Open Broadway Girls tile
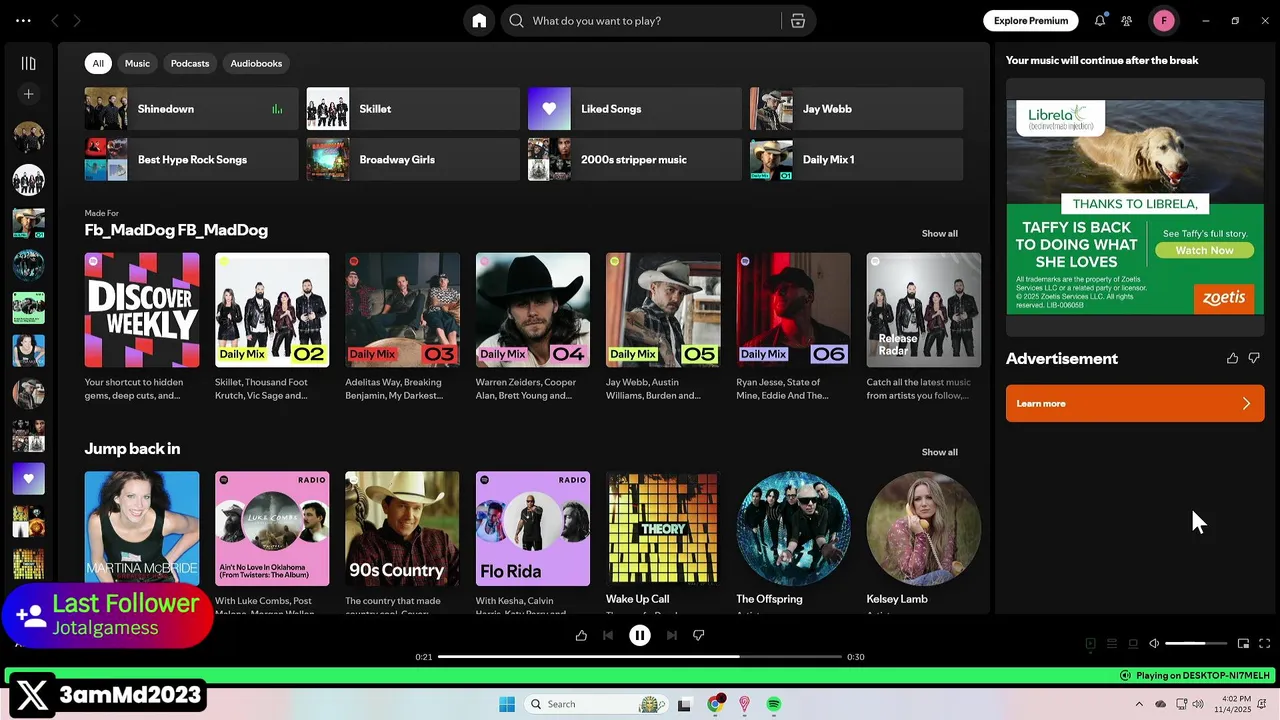 tap(413, 159)
